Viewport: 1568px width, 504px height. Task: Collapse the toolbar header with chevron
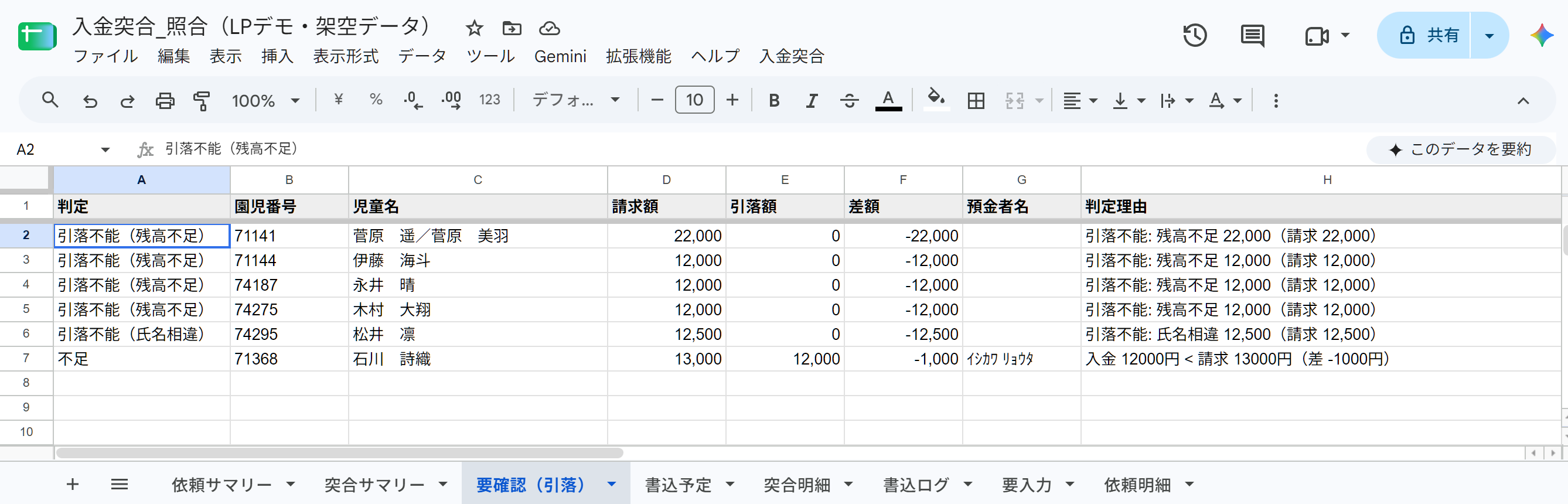point(1523,100)
